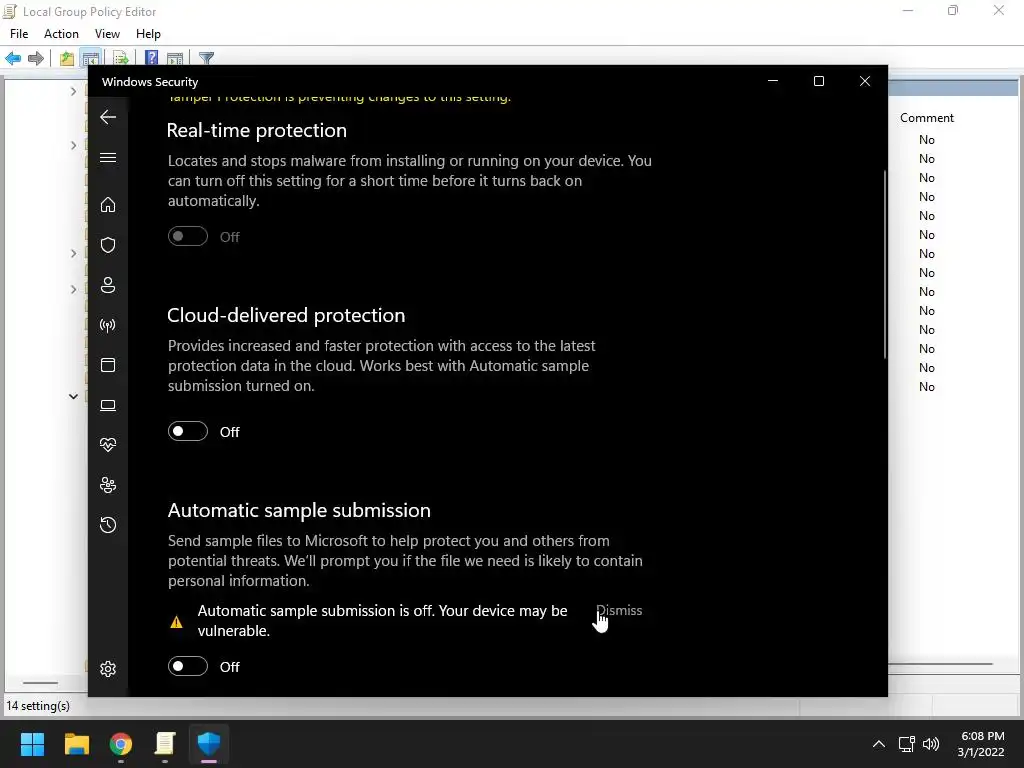Collapse the expanded tree node in Group Policy Editor

click(x=73, y=396)
